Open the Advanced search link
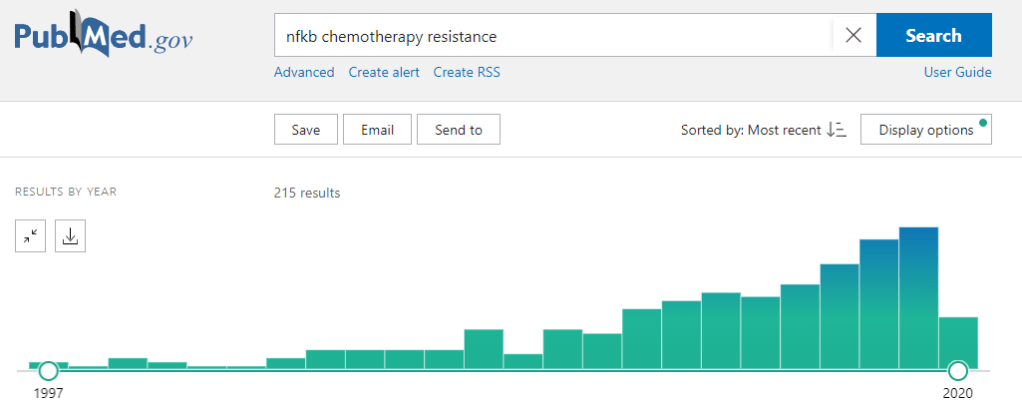 tap(304, 72)
